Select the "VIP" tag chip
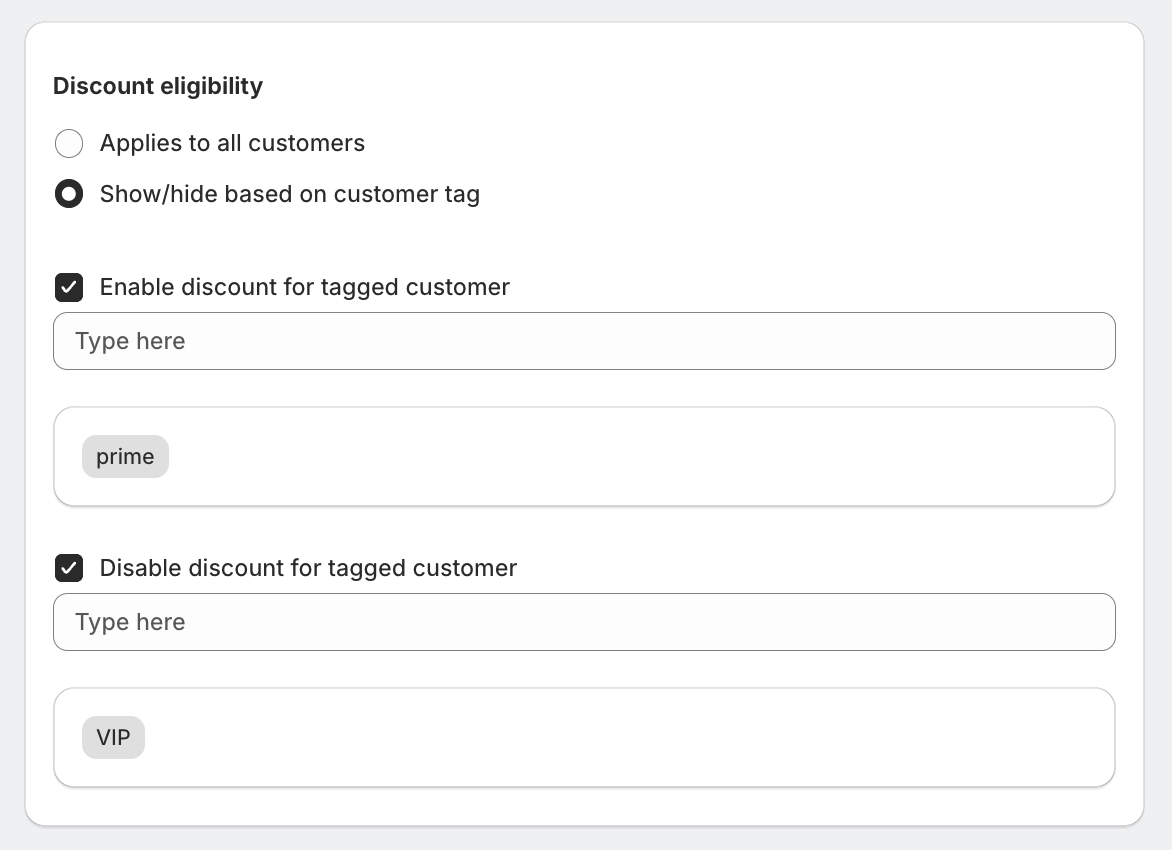 113,738
